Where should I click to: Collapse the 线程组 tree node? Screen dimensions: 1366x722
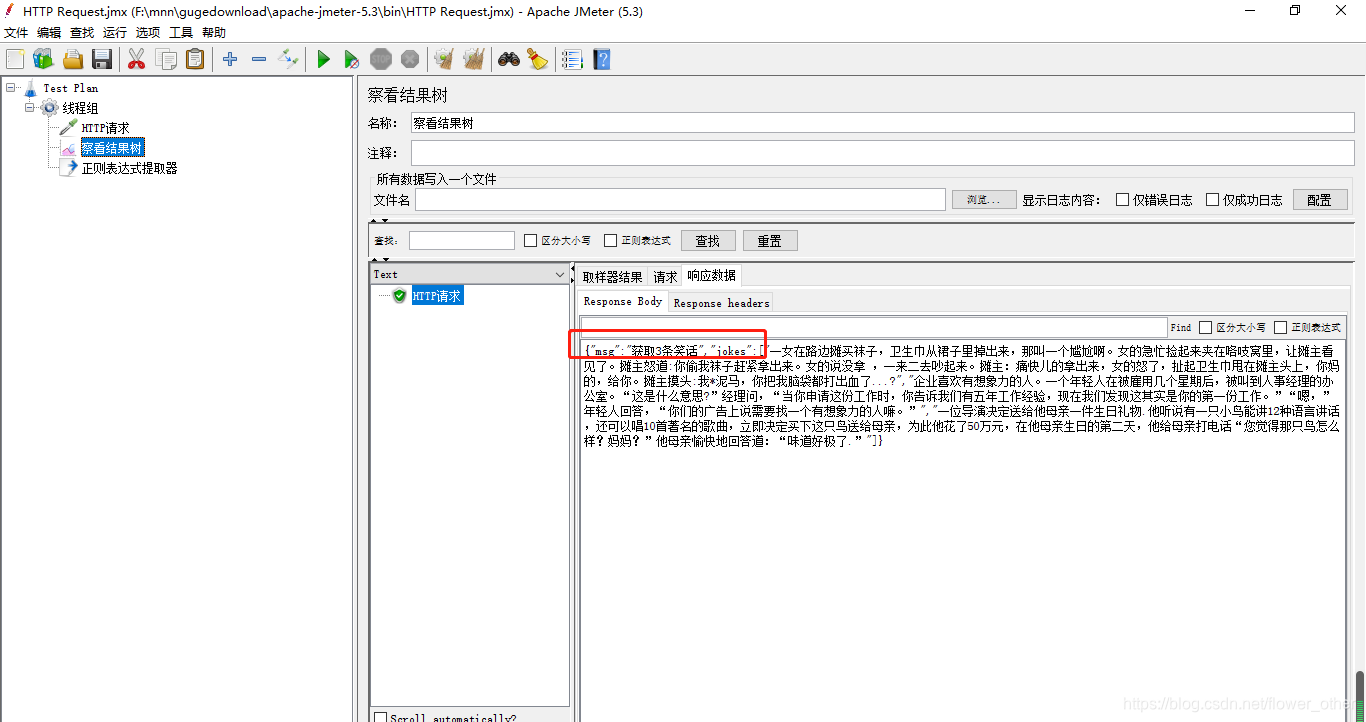[30, 108]
